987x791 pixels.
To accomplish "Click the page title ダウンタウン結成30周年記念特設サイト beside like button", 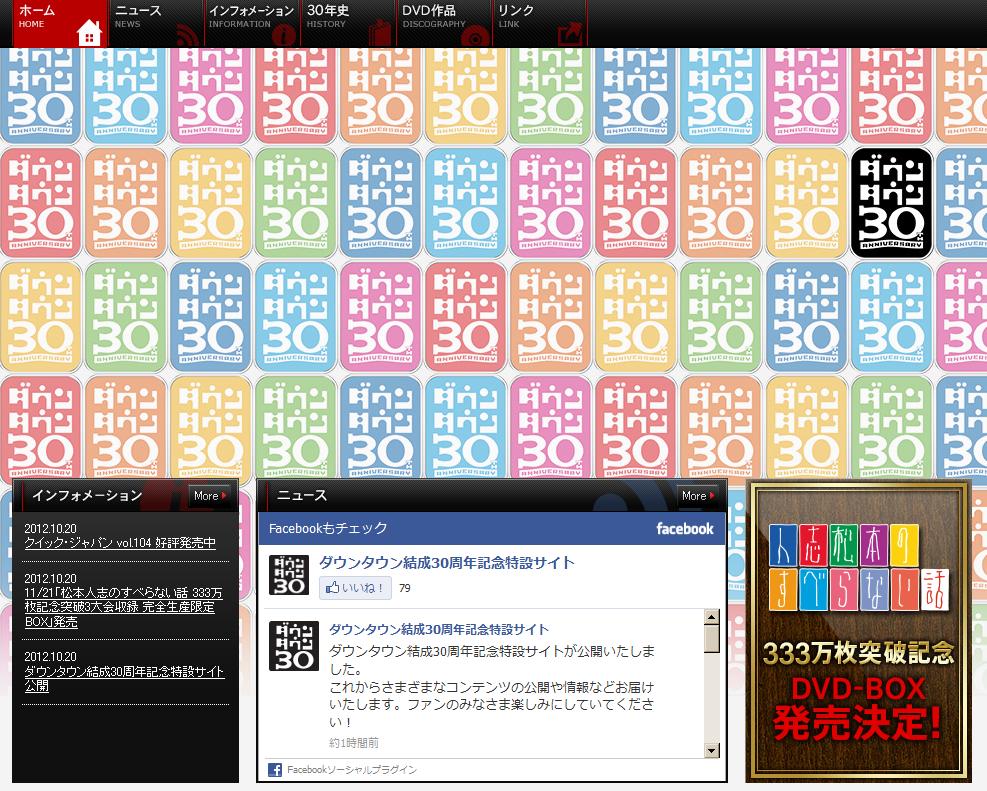I will [x=447, y=563].
